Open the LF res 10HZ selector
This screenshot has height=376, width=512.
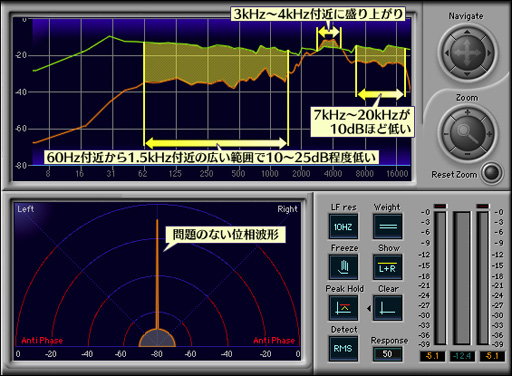point(343,227)
